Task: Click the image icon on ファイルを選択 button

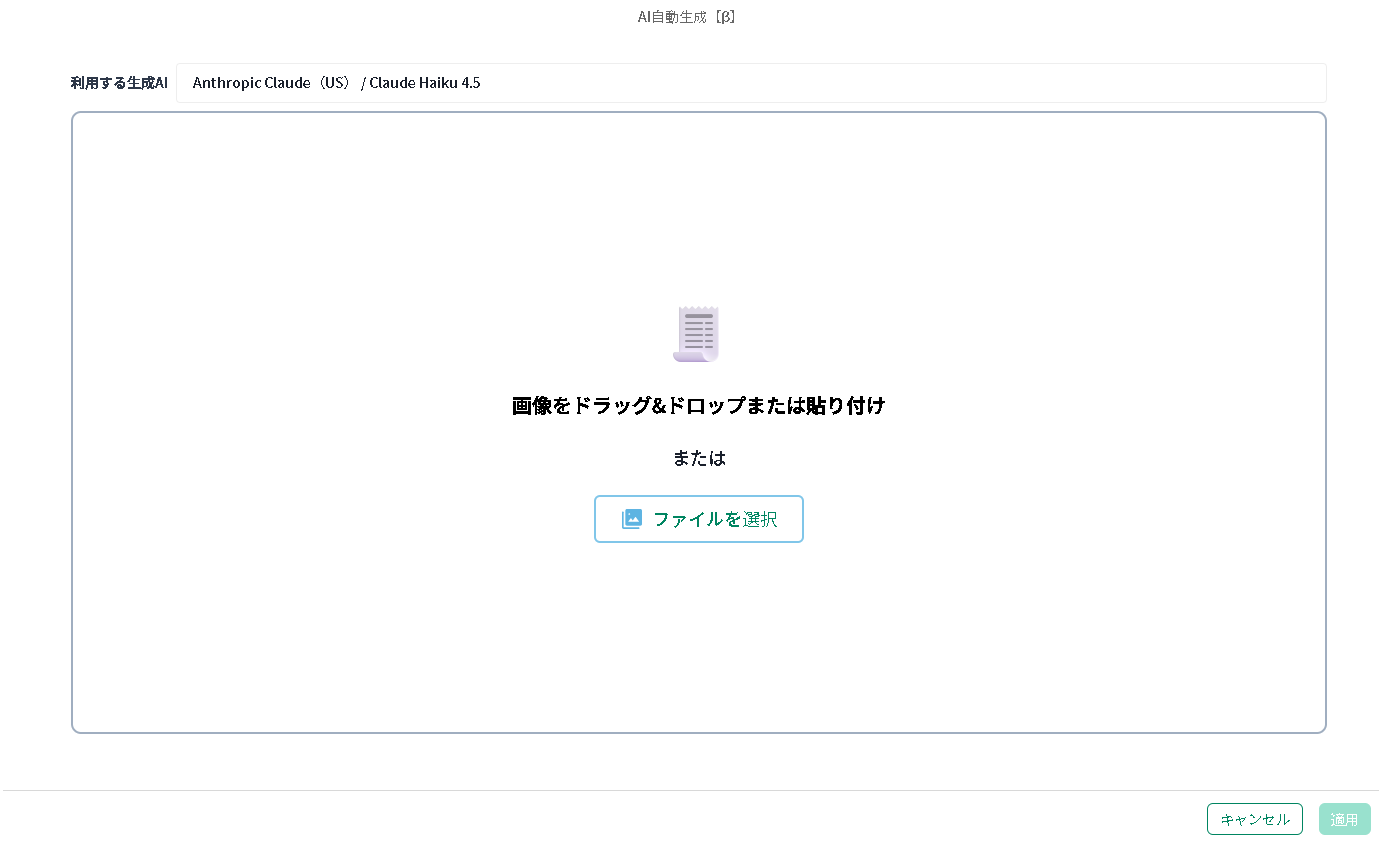Action: (x=631, y=519)
